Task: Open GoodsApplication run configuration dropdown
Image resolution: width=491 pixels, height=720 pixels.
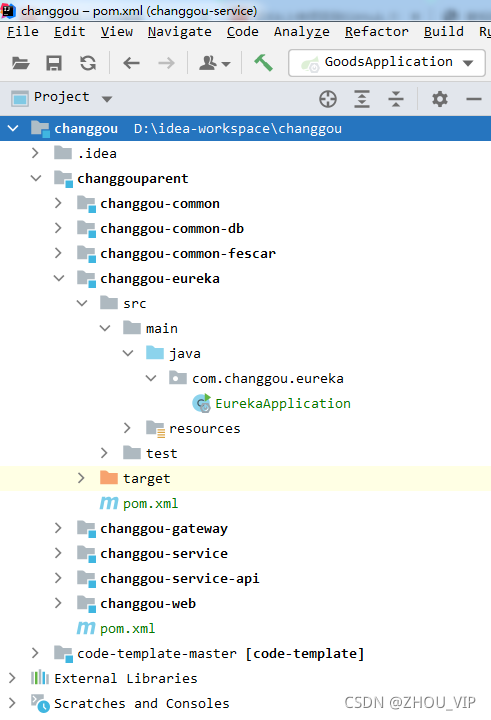Action: 387,63
